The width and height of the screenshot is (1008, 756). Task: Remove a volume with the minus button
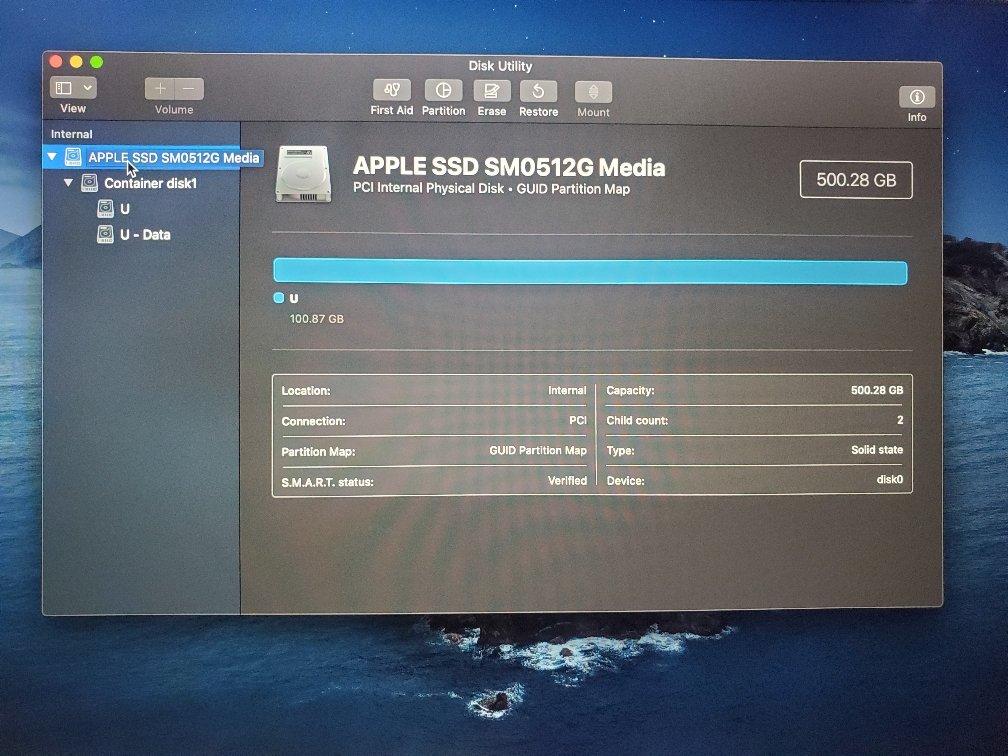[189, 89]
